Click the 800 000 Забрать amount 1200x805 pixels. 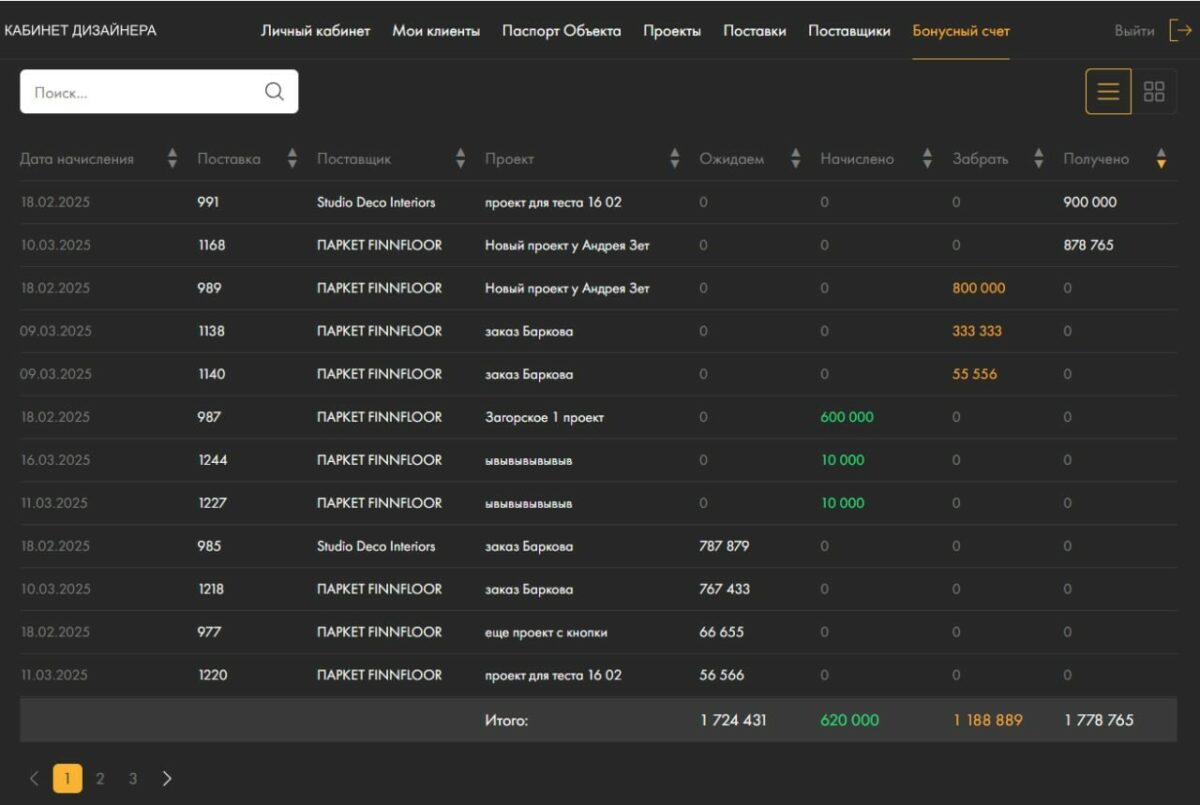[x=979, y=288]
